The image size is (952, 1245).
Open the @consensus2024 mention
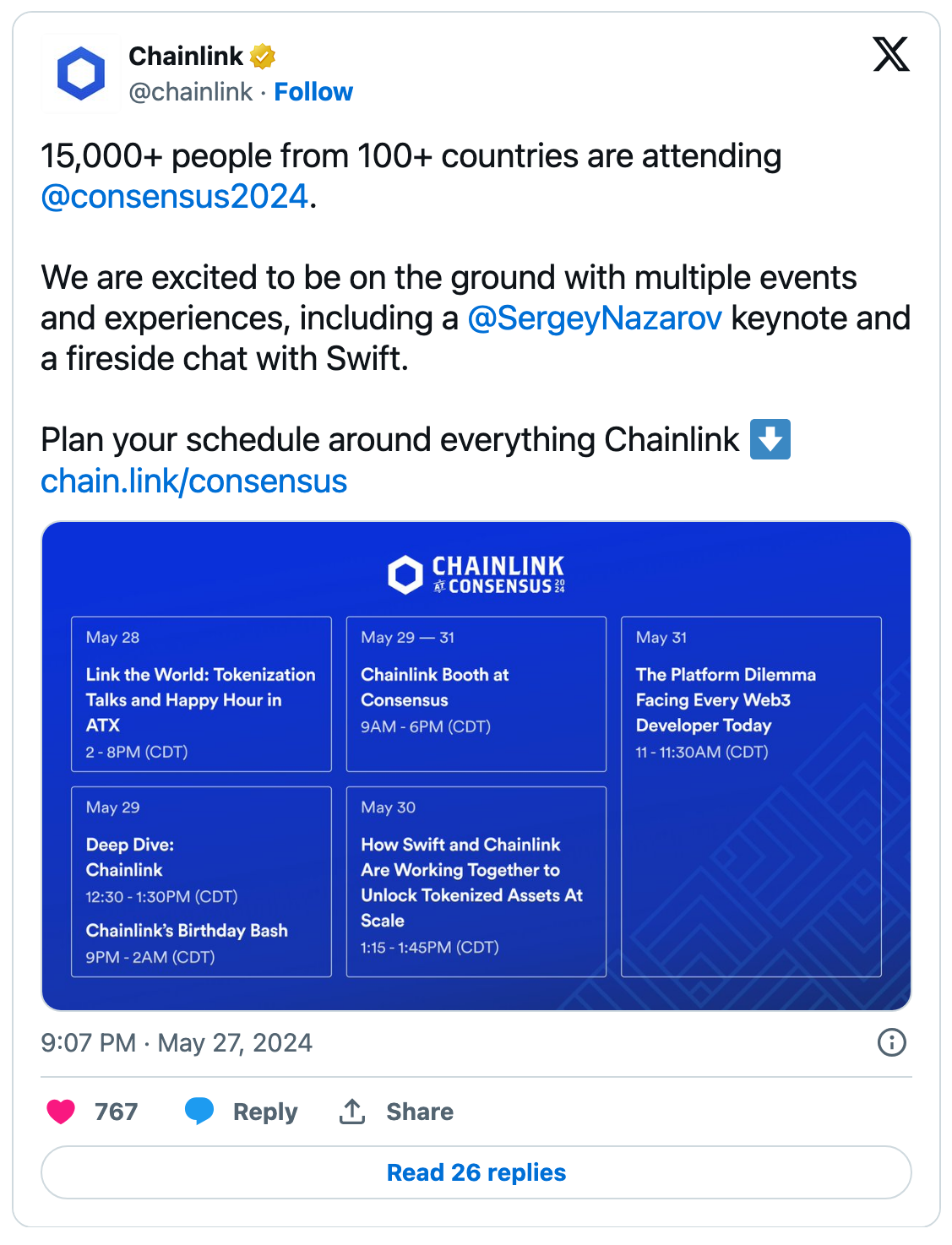click(175, 197)
